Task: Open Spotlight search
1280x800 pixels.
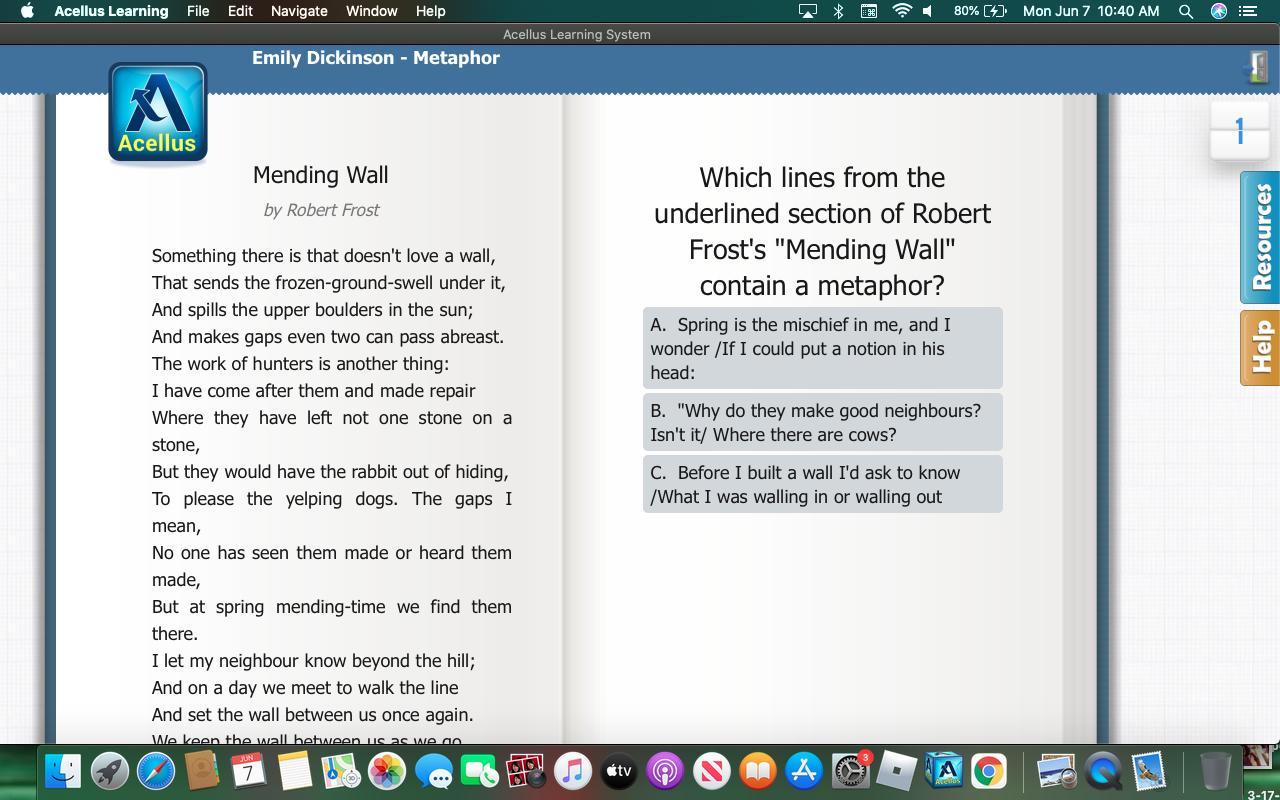Action: point(1186,11)
